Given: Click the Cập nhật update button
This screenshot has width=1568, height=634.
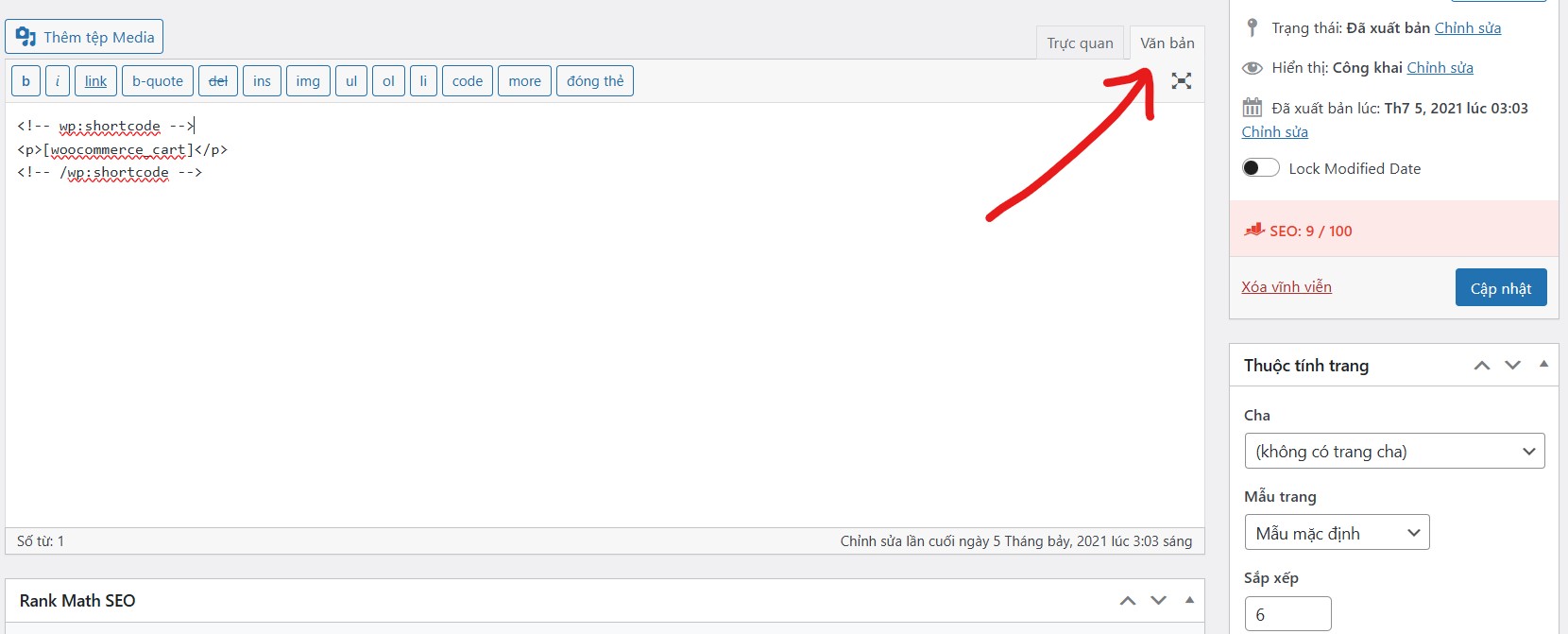Looking at the screenshot, I should [1501, 287].
